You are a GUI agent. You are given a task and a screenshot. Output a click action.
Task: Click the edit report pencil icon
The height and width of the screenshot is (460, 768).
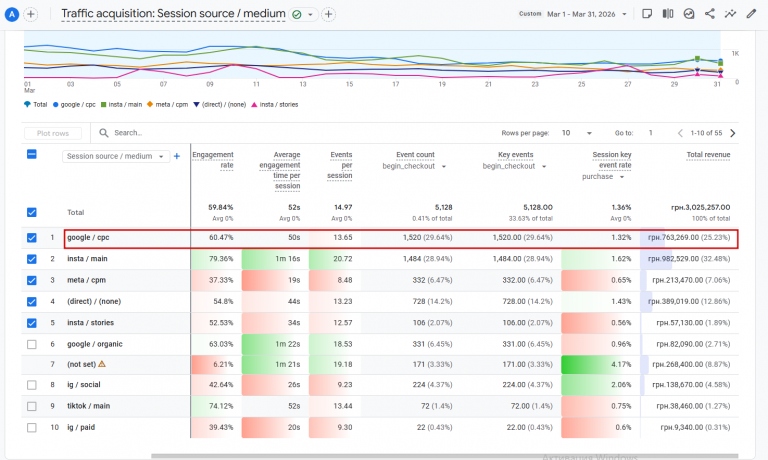coord(751,14)
